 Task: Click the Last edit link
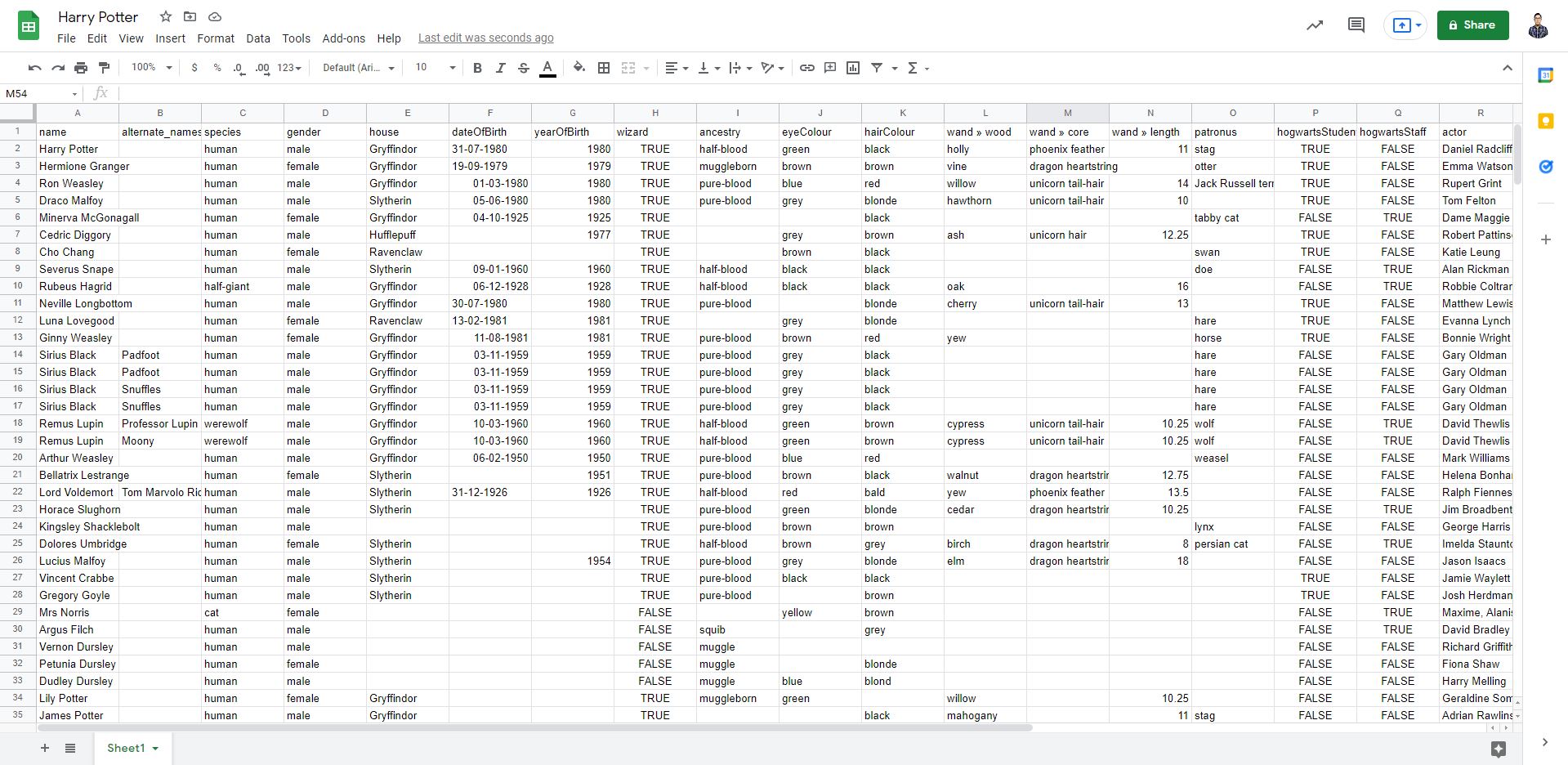pos(485,38)
